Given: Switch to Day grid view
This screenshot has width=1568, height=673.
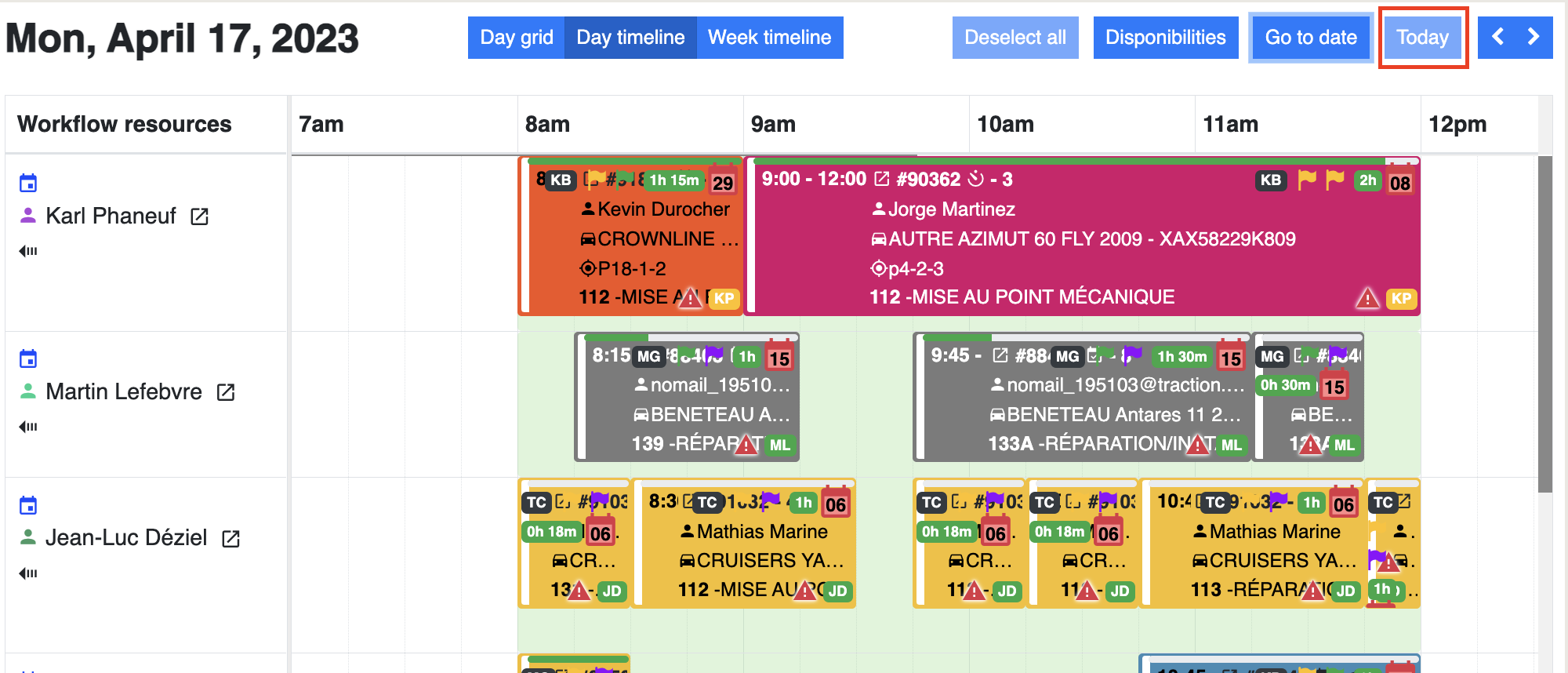Looking at the screenshot, I should point(516,38).
